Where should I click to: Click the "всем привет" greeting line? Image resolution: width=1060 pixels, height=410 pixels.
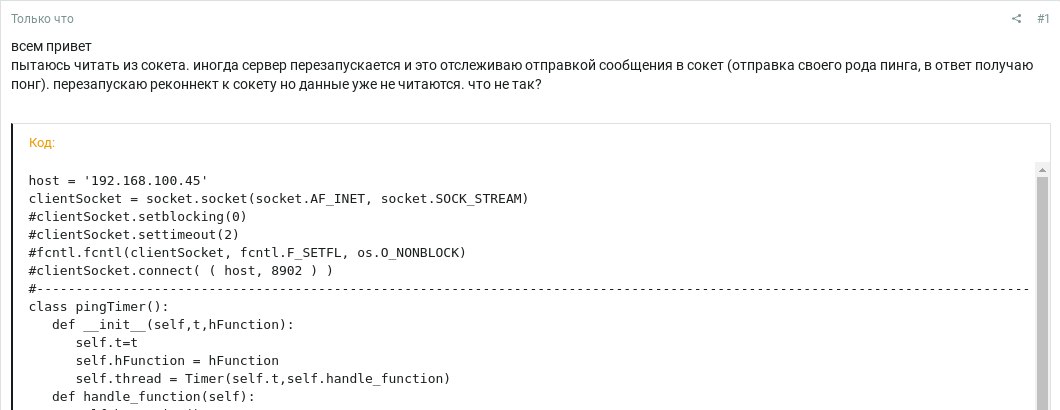[x=51, y=47]
